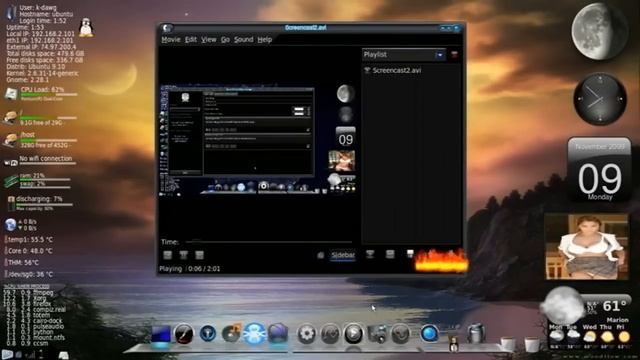640x360 pixels.
Task: Open the music note dock icon
Action: 231,334
